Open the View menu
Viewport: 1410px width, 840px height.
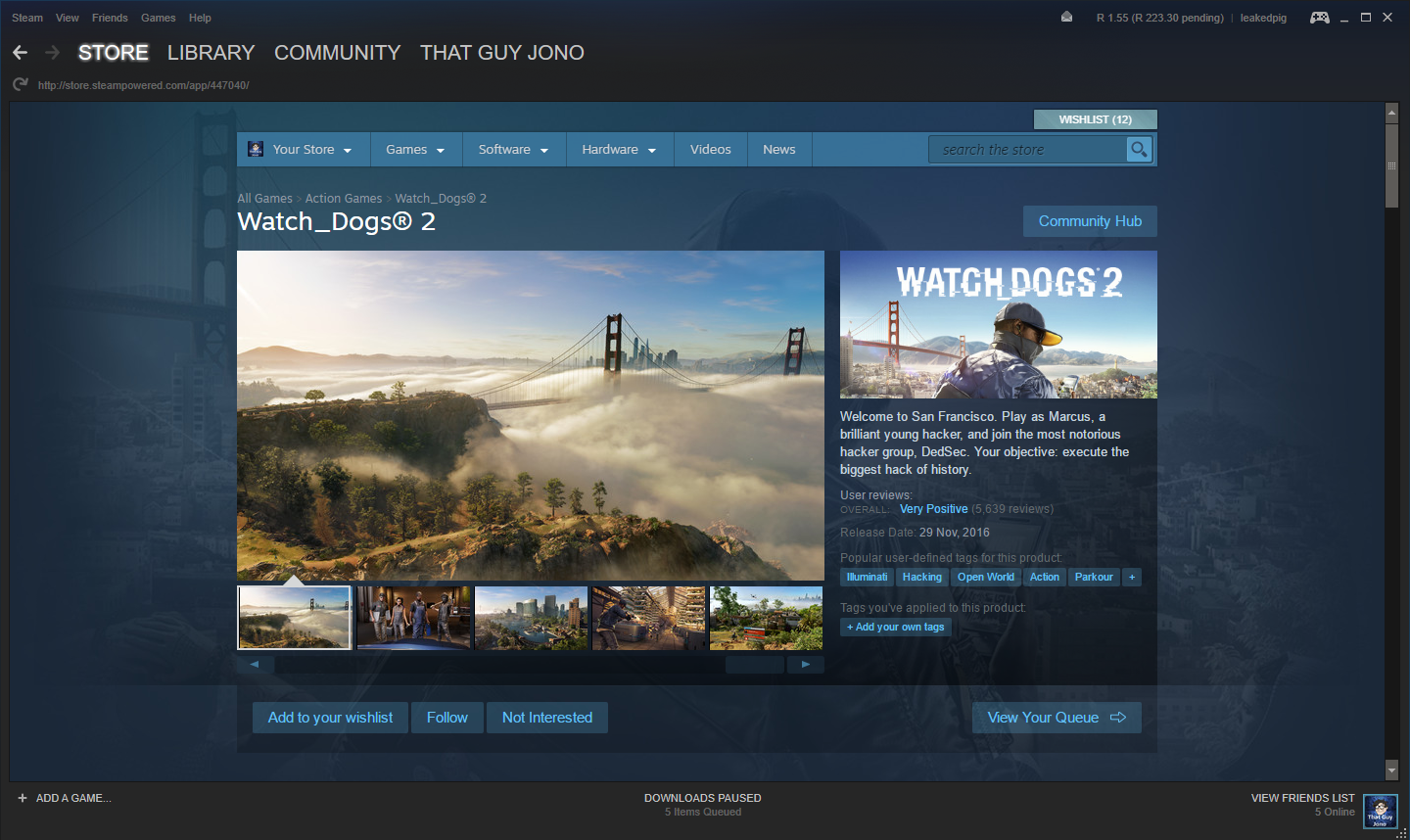[68, 18]
